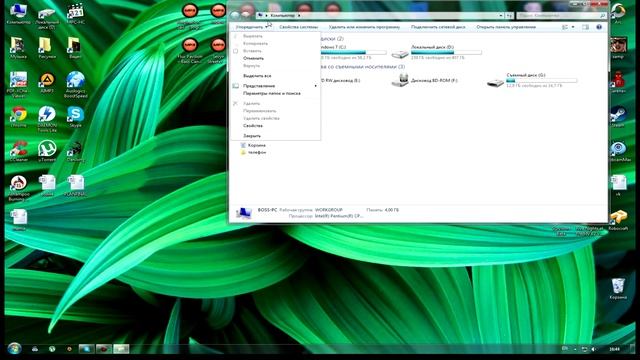Open the MPC-HC media player shortcut

(x=76, y=13)
